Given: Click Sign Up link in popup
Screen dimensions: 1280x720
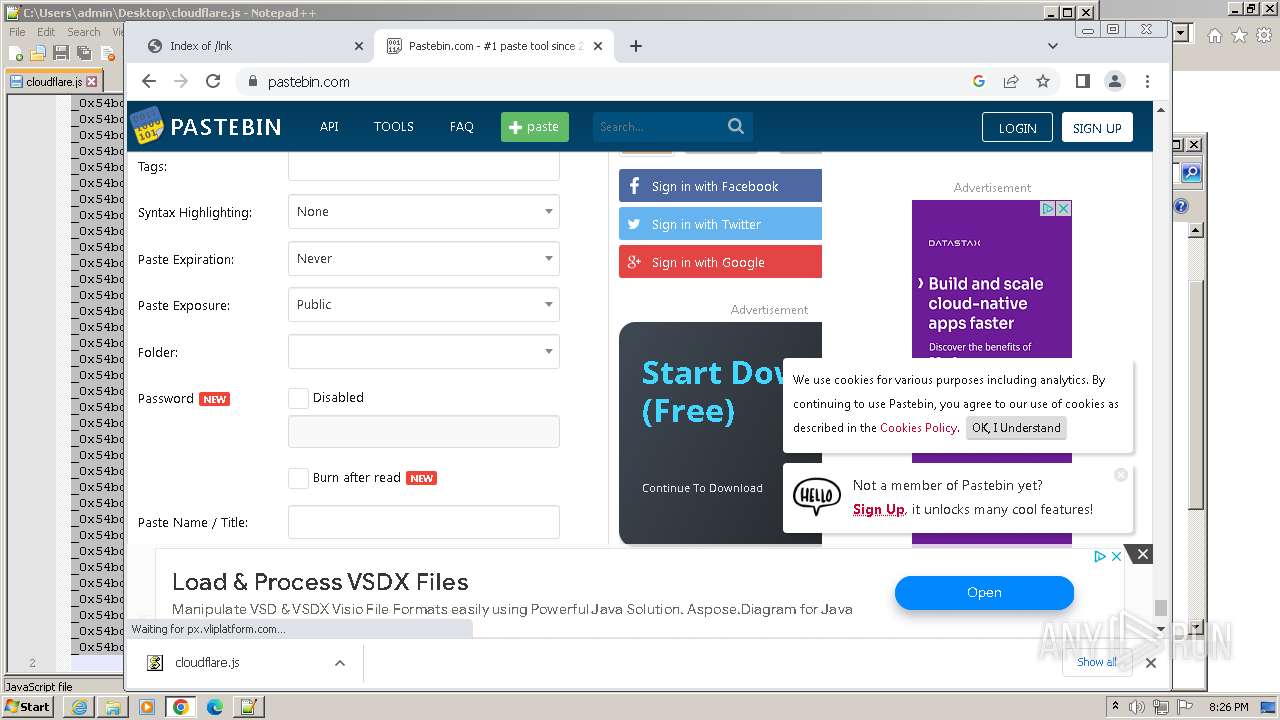Looking at the screenshot, I should tap(878, 510).
